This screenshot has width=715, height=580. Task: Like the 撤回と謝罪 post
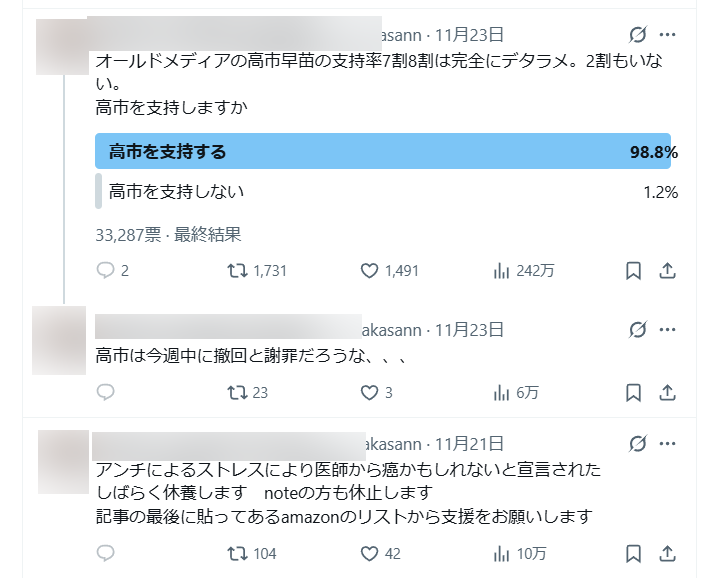coord(369,393)
